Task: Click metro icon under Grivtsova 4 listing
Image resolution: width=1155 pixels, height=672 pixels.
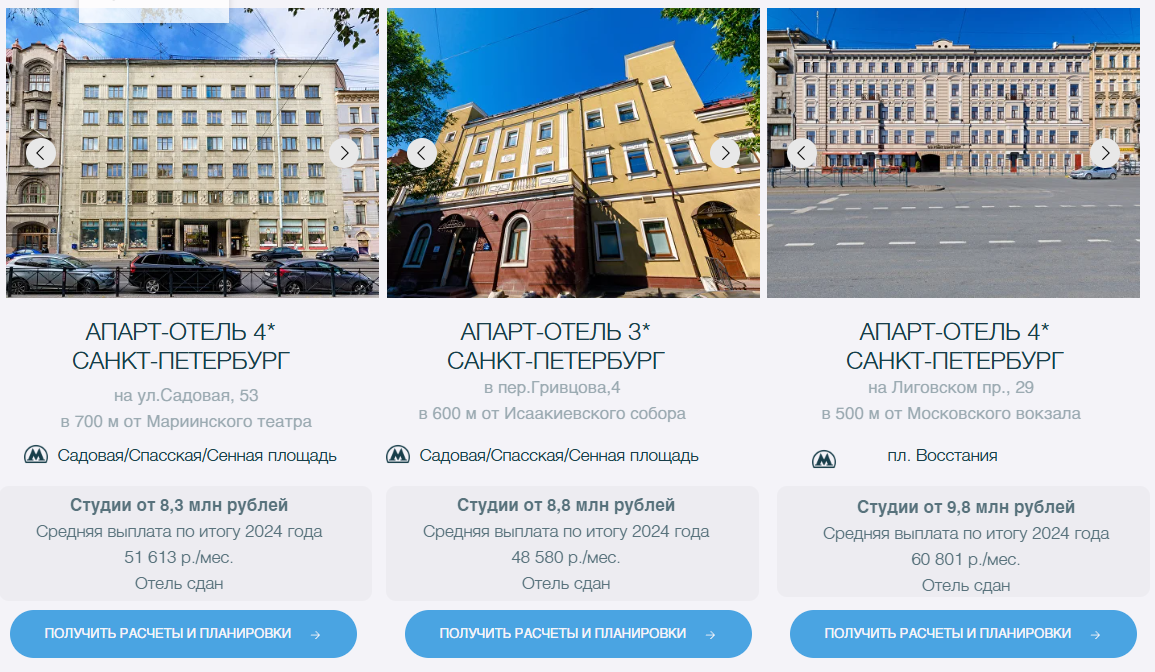Action: 398,455
